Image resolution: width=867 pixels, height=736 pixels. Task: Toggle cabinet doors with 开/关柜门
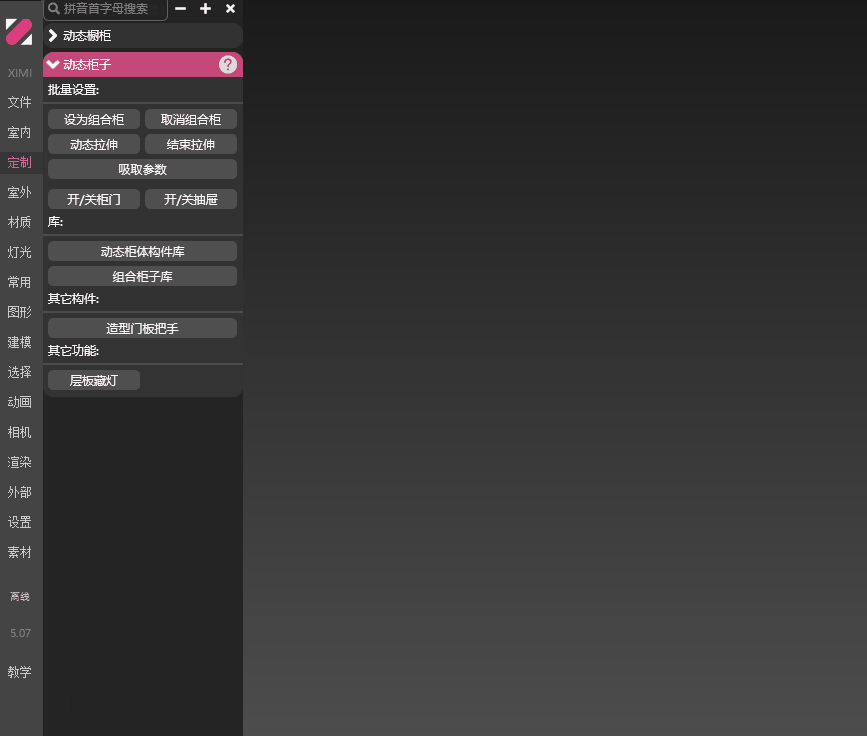[x=94, y=199]
